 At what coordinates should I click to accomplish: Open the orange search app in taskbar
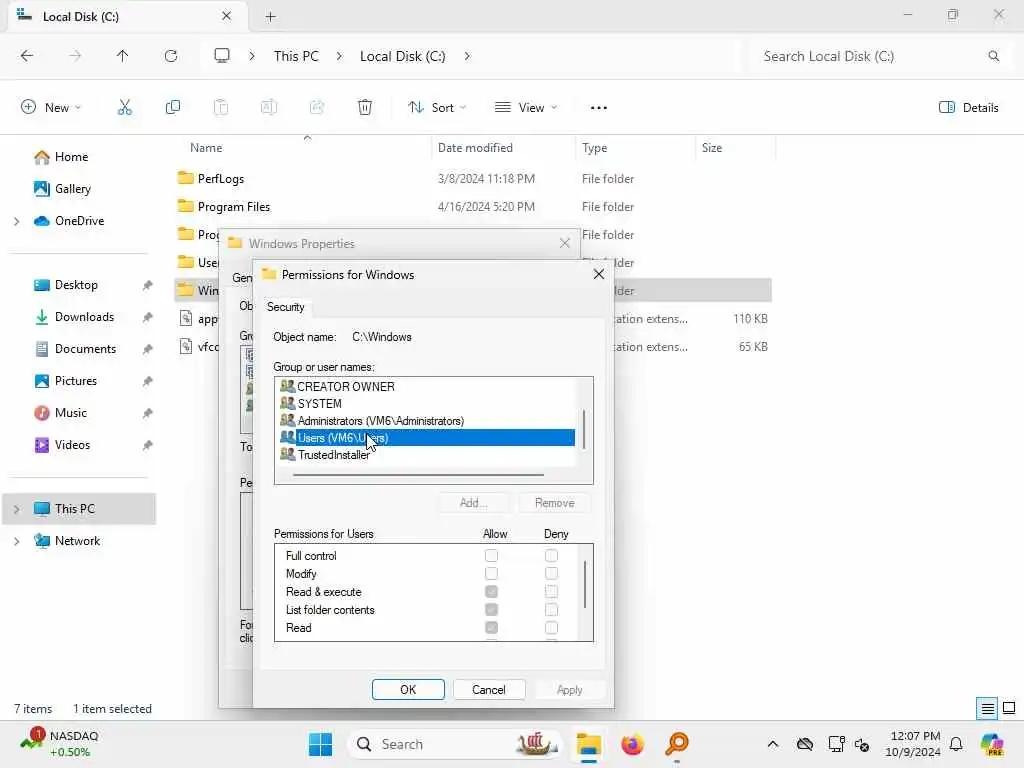tap(677, 744)
